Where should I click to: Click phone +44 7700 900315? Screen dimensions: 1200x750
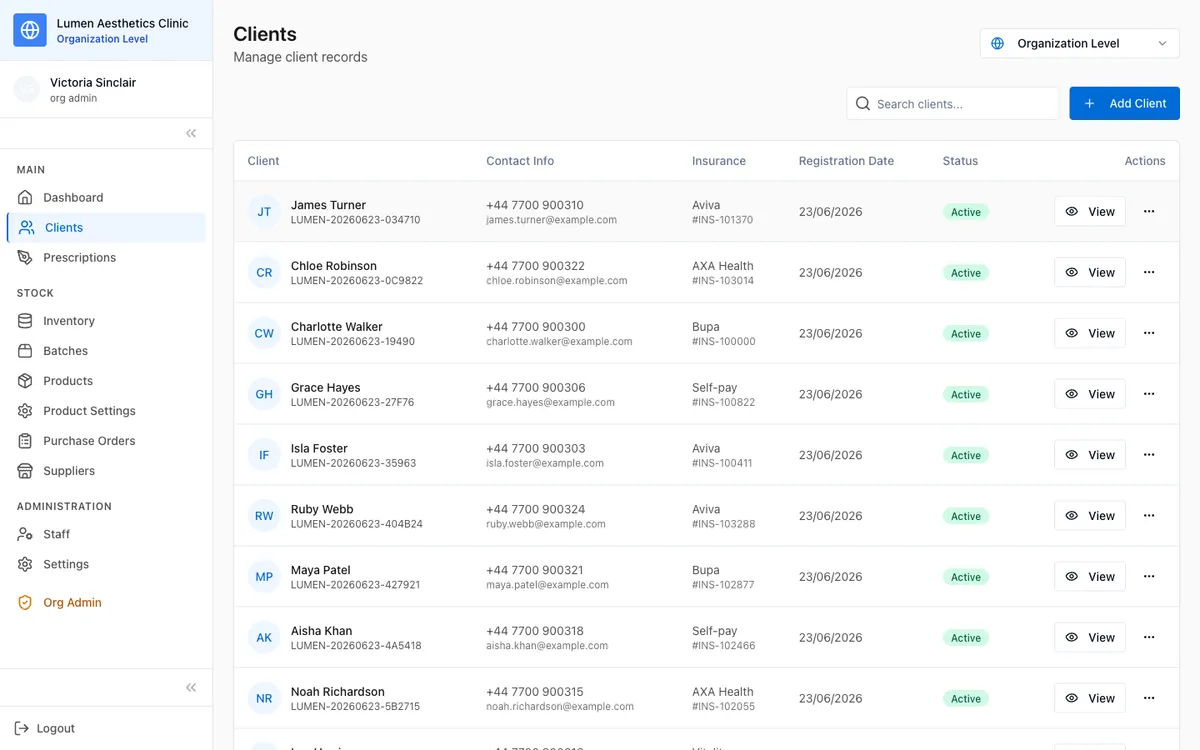click(x=535, y=691)
